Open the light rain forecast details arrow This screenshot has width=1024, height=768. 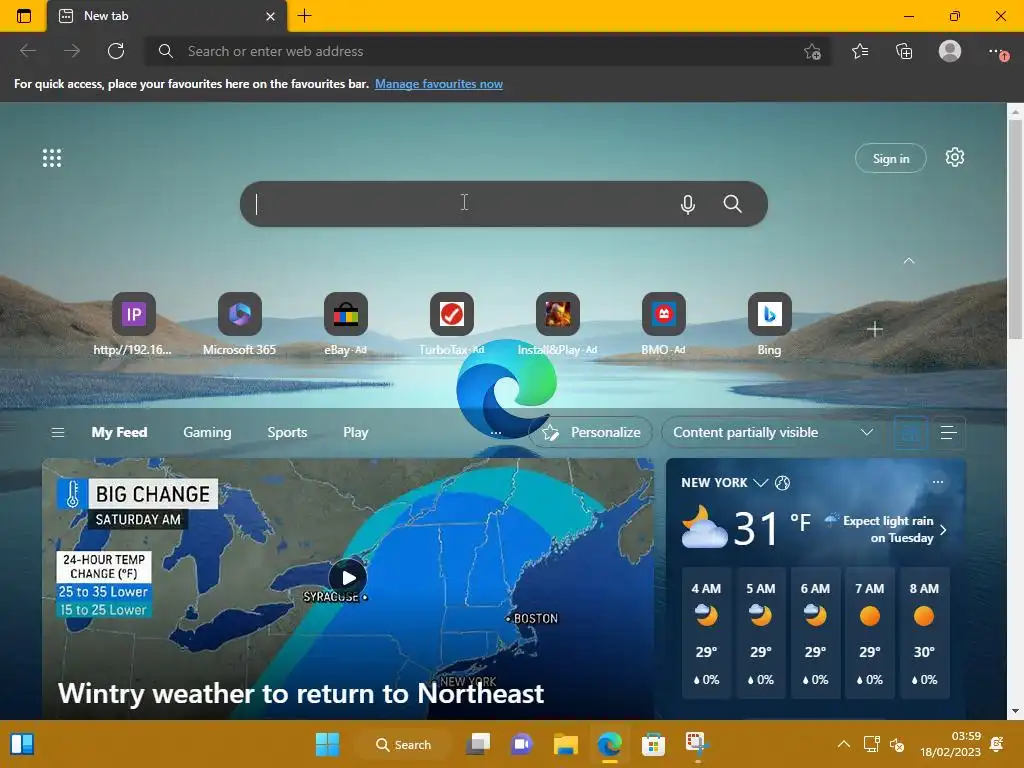tap(943, 530)
